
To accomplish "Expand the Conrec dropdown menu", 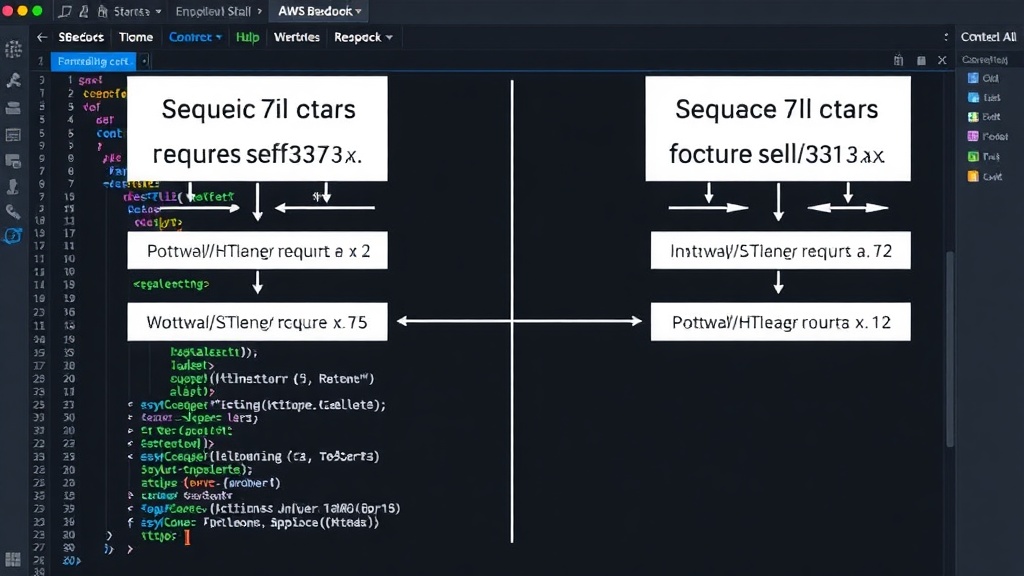I will tap(195, 37).
